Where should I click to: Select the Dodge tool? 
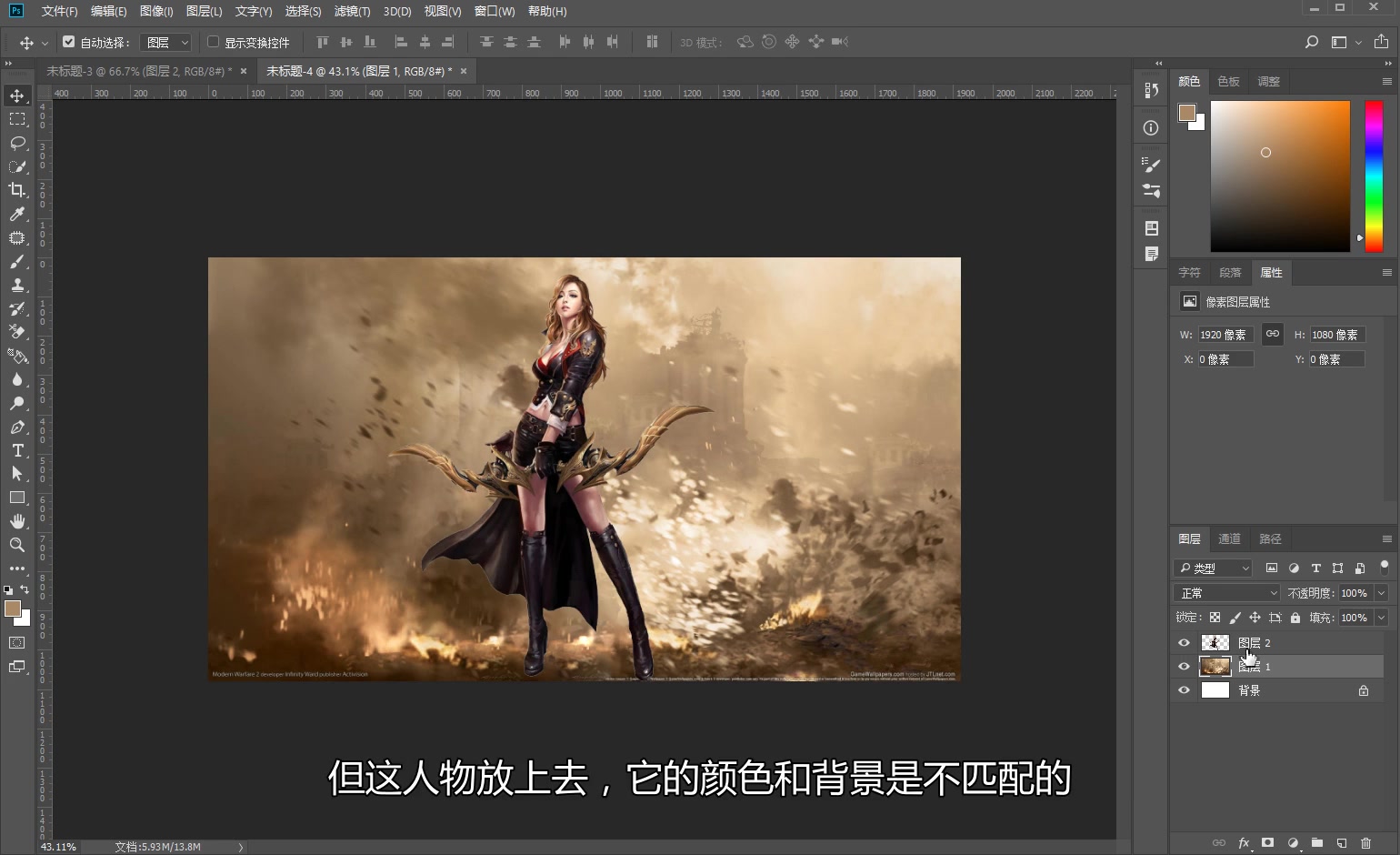coord(17,403)
